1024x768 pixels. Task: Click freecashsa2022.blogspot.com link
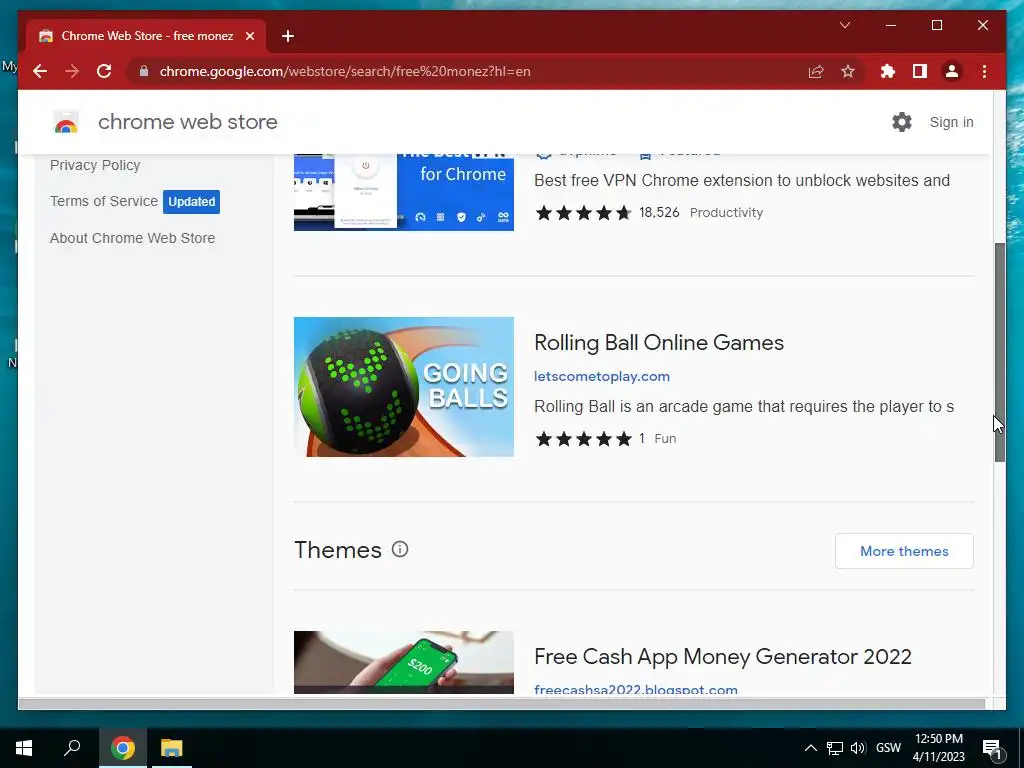tap(636, 689)
